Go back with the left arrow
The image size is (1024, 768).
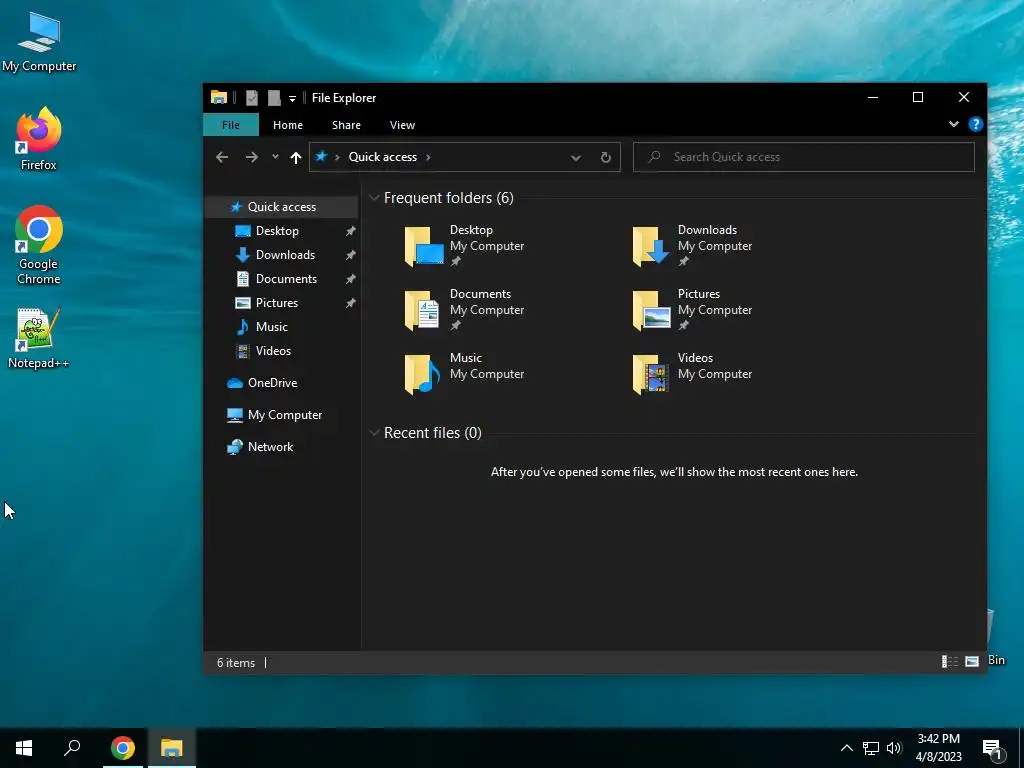pos(222,157)
